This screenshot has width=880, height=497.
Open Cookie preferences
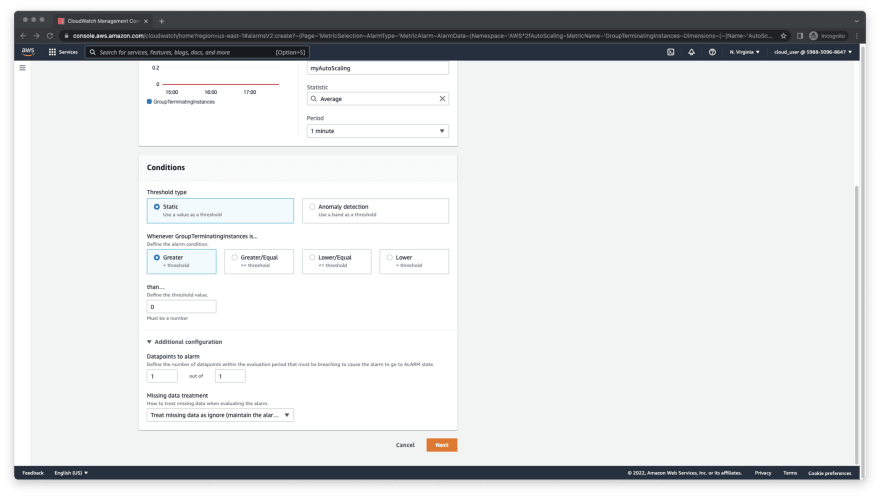[829, 473]
